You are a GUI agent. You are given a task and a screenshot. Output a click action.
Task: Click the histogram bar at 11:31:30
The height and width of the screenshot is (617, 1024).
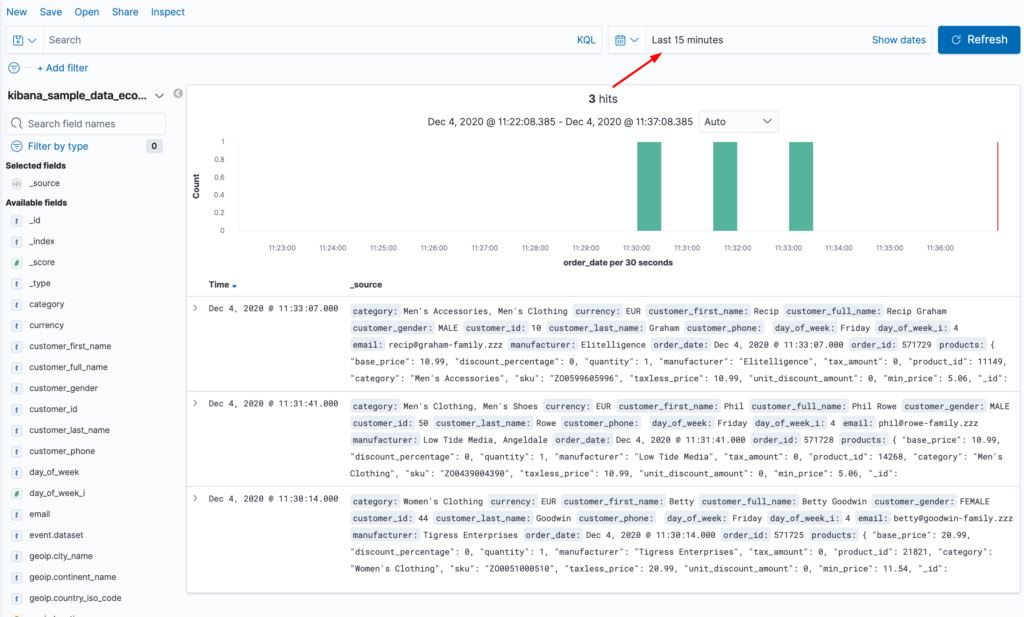click(x=725, y=187)
